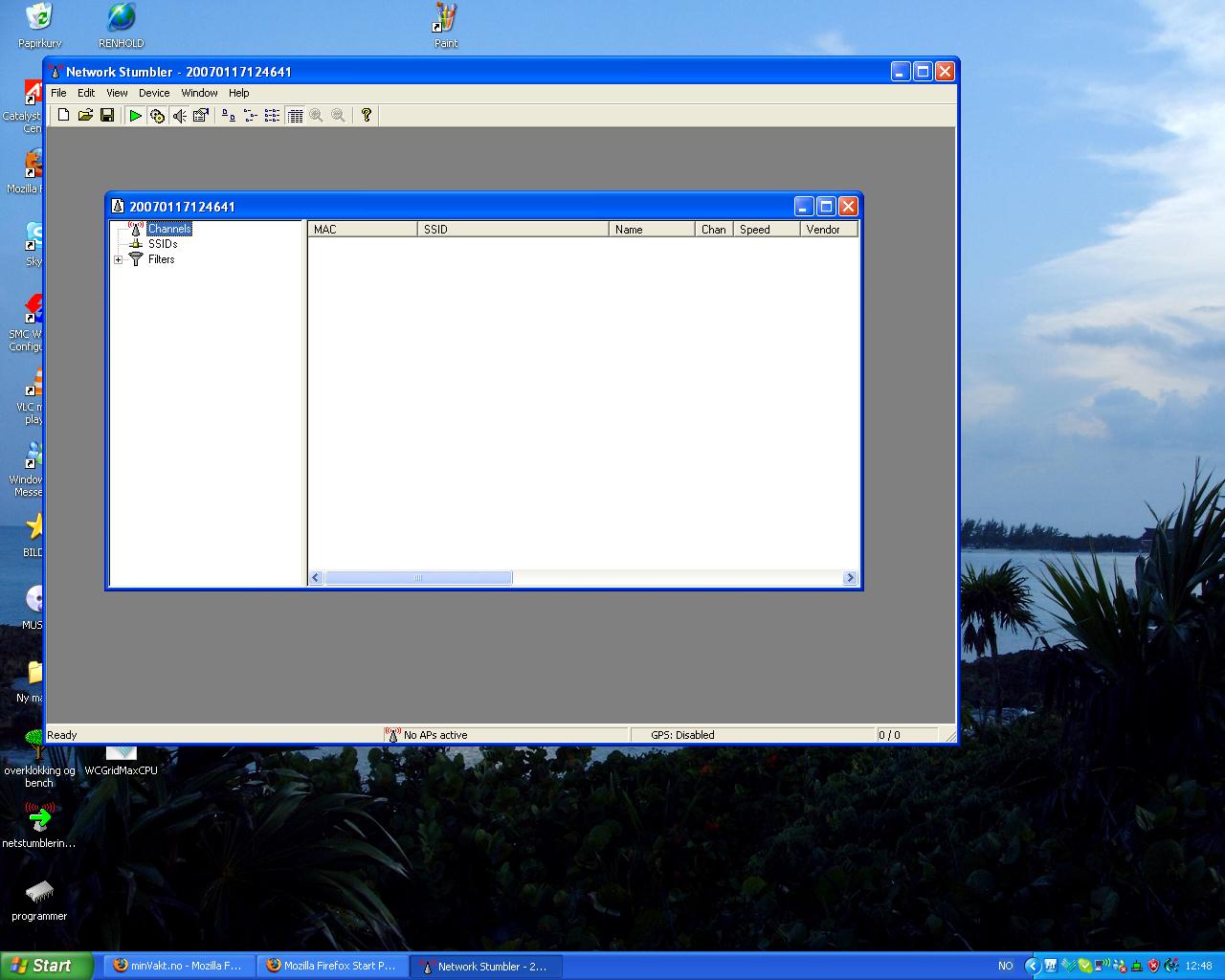Click the Skype tray icon
The height and width of the screenshot is (980, 1225).
pos(1084,966)
